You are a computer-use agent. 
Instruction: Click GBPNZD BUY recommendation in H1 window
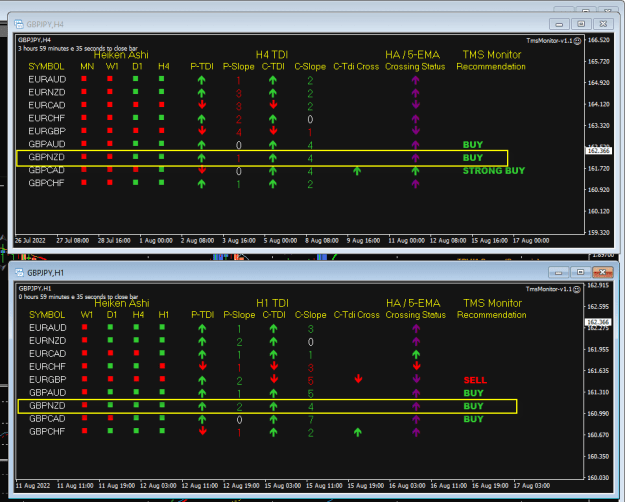tap(473, 406)
